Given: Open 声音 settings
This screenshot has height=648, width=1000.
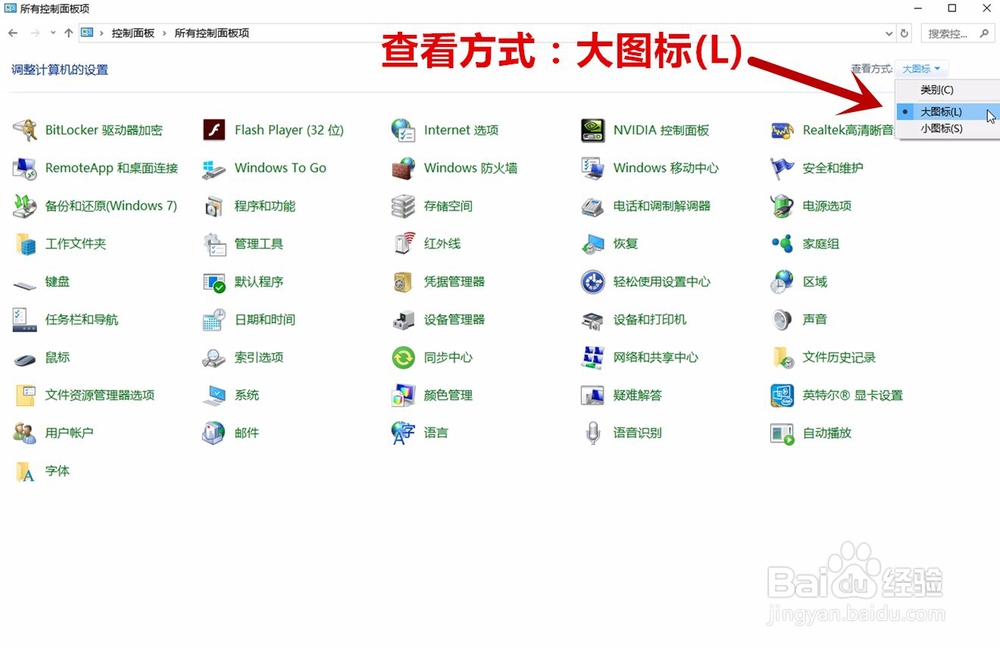Looking at the screenshot, I should point(814,320).
